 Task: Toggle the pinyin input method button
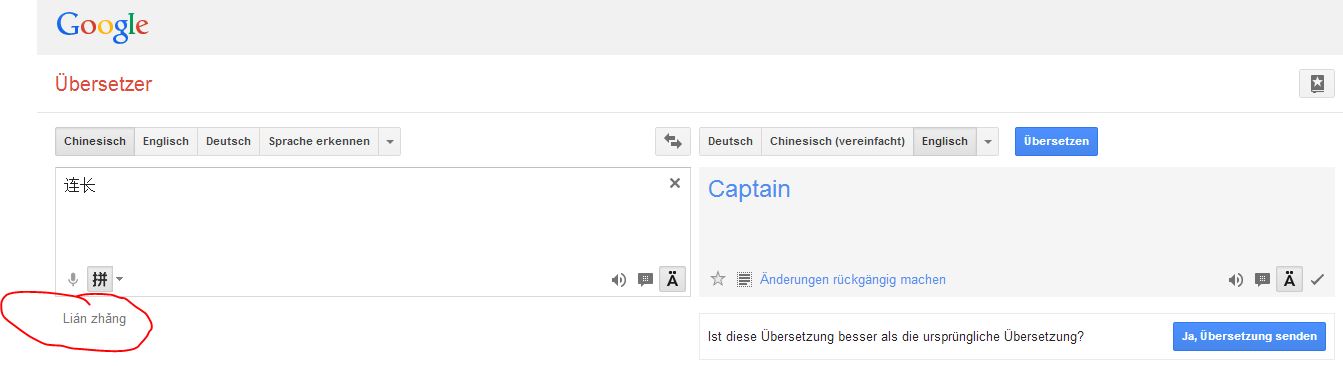point(100,279)
